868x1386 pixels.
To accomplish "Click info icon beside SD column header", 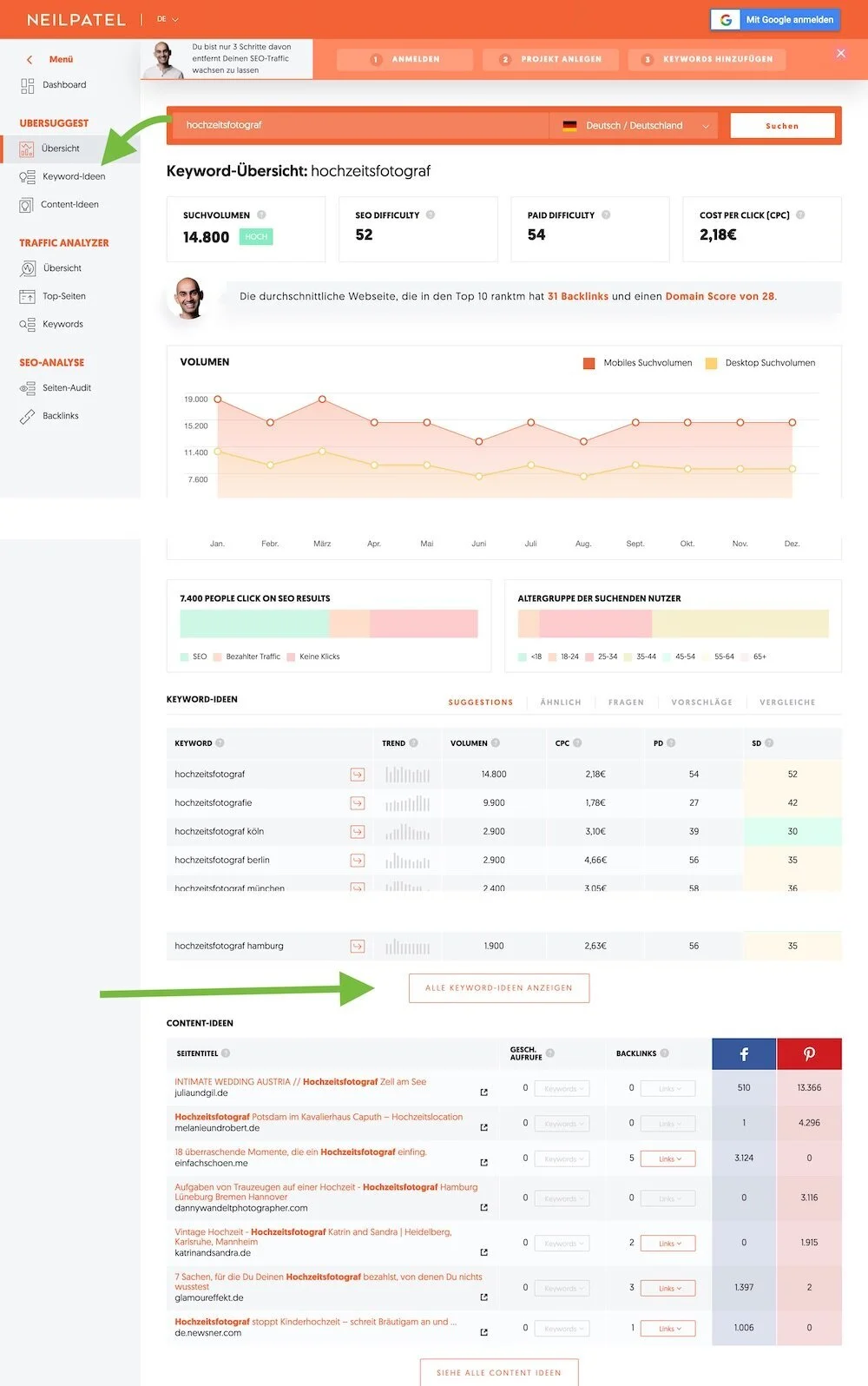I will 769,742.
